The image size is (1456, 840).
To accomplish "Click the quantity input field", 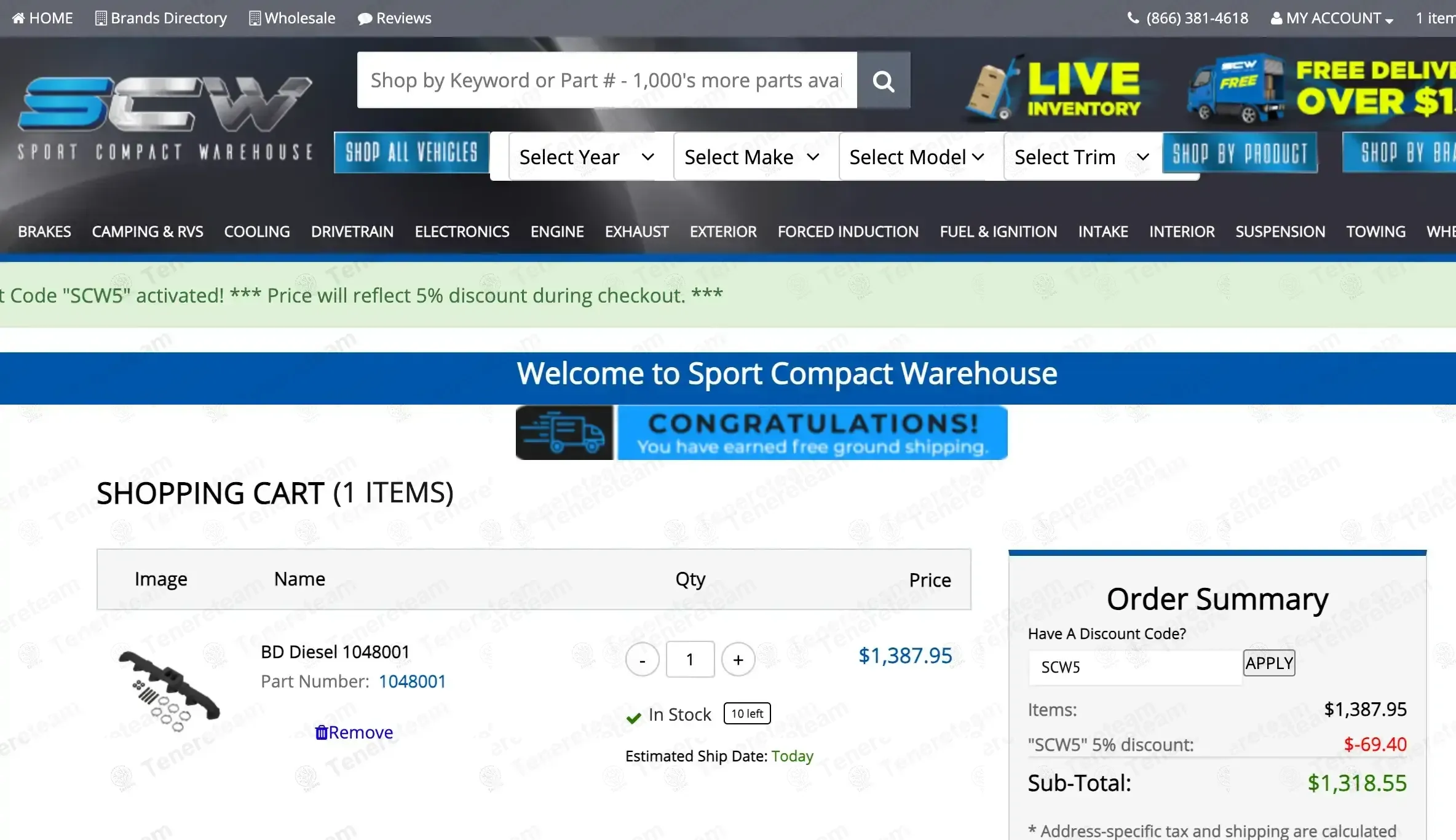I will 690,659.
